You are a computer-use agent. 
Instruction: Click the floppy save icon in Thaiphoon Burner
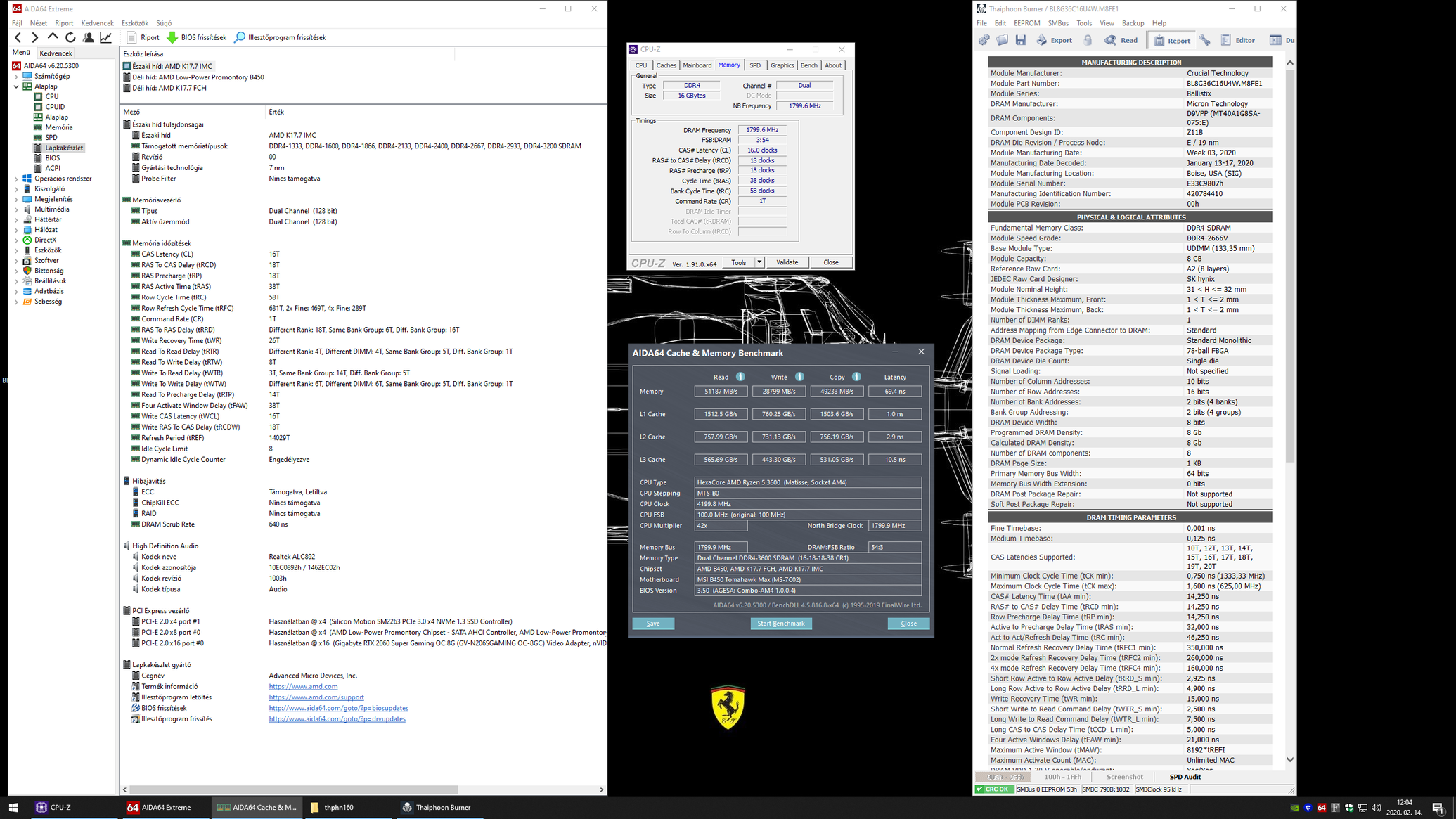tap(1021, 40)
